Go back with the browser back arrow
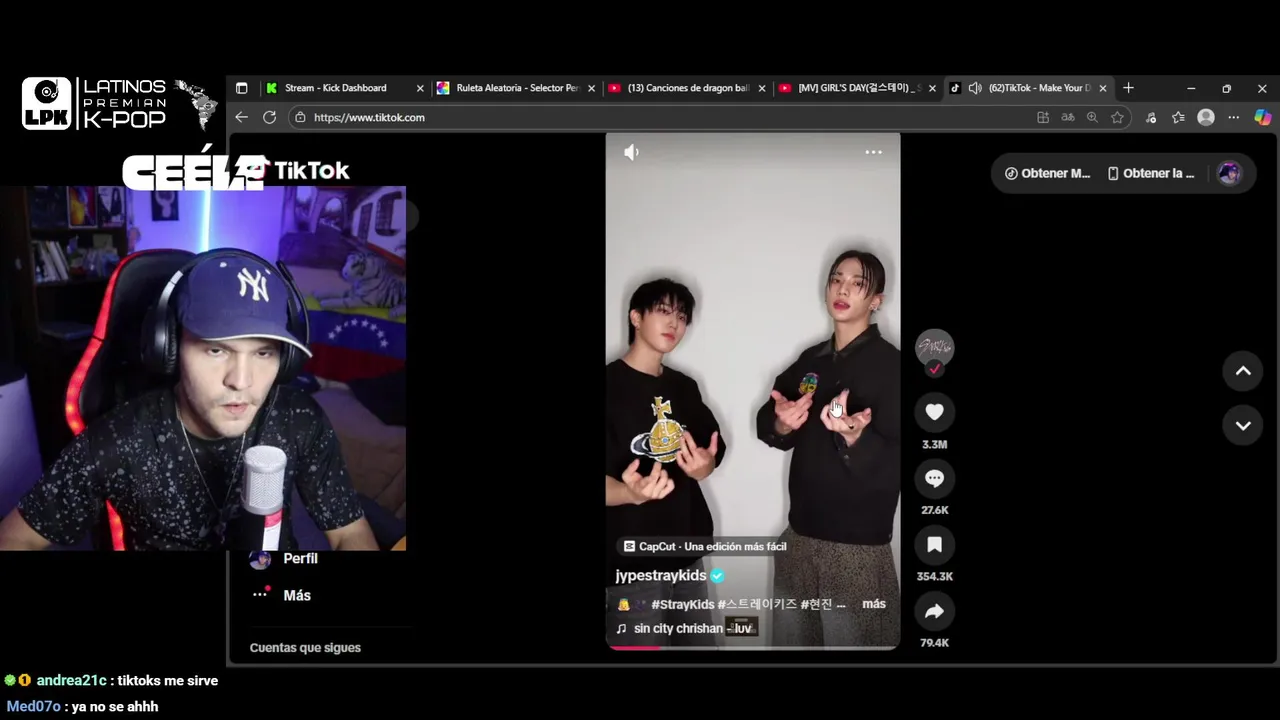1280x720 pixels. pyautogui.click(x=241, y=117)
